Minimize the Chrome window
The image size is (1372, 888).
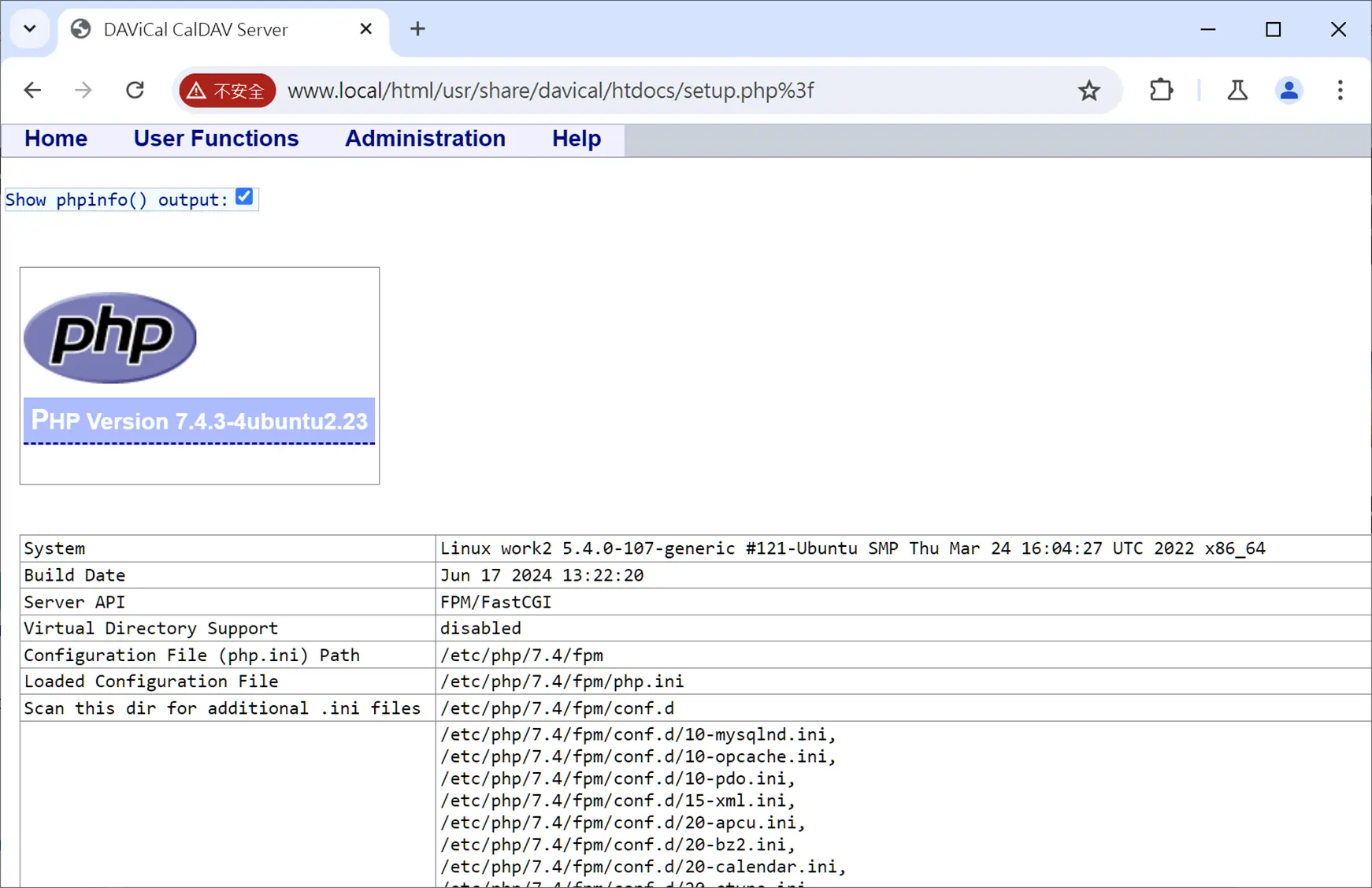click(x=1208, y=29)
